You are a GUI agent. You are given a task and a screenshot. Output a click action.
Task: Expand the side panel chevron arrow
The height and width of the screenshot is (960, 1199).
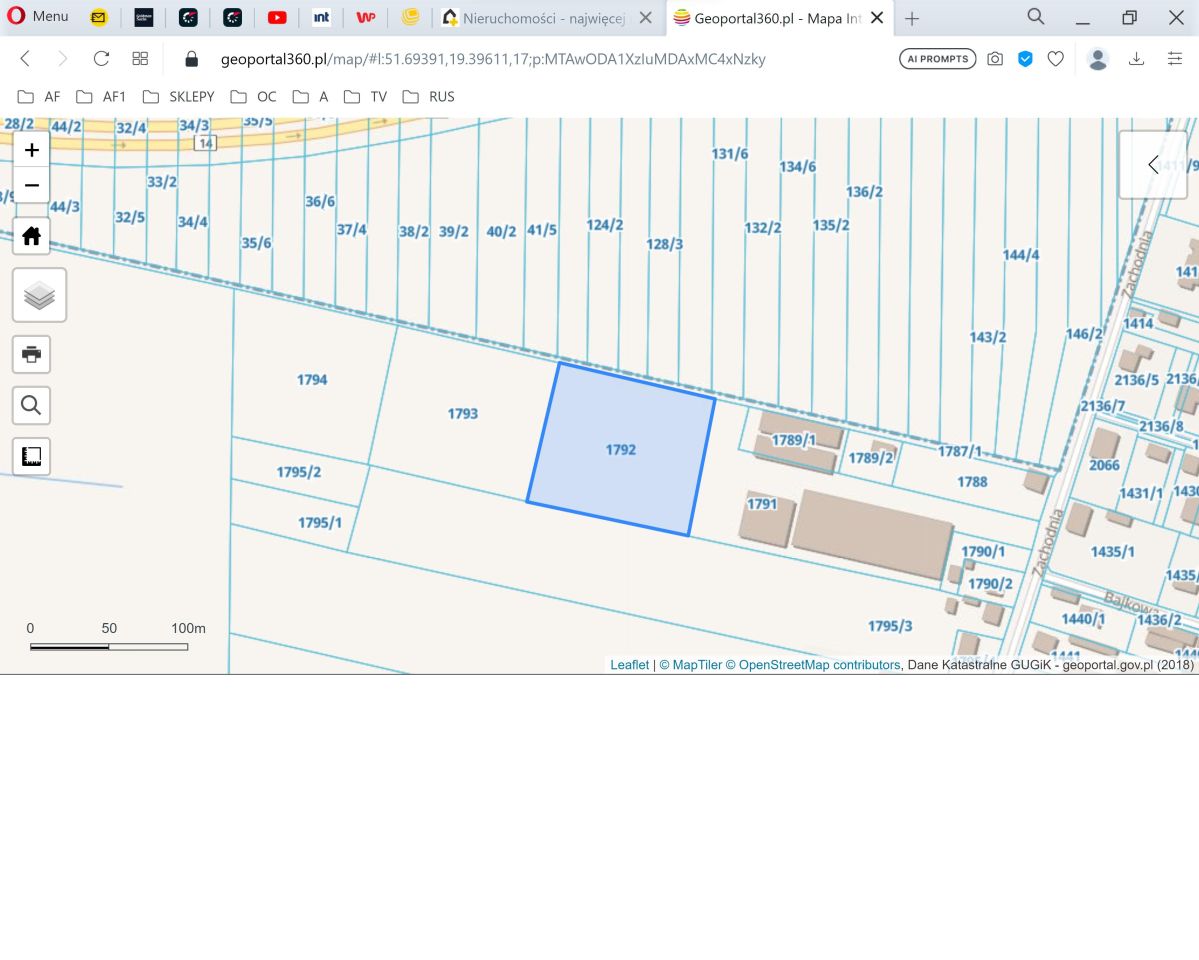(x=1153, y=165)
